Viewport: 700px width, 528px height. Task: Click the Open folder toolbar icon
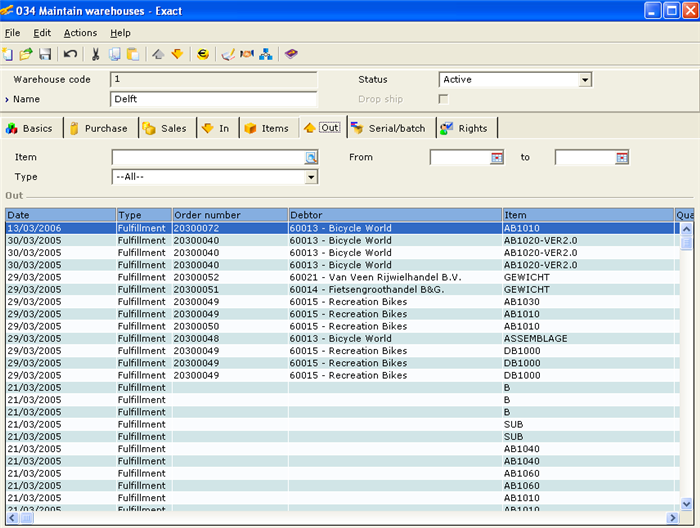(26, 54)
